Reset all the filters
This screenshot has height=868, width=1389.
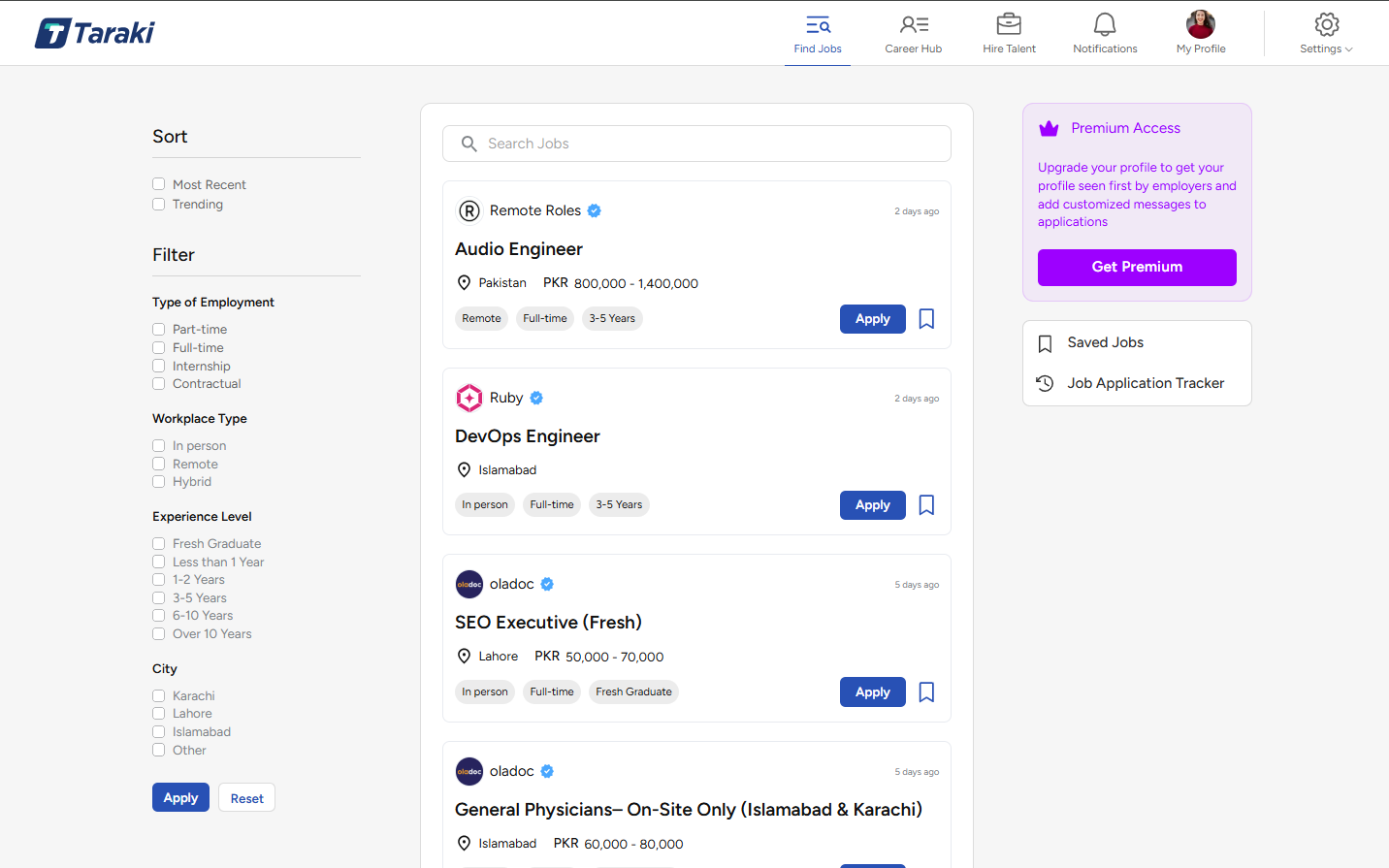(246, 798)
